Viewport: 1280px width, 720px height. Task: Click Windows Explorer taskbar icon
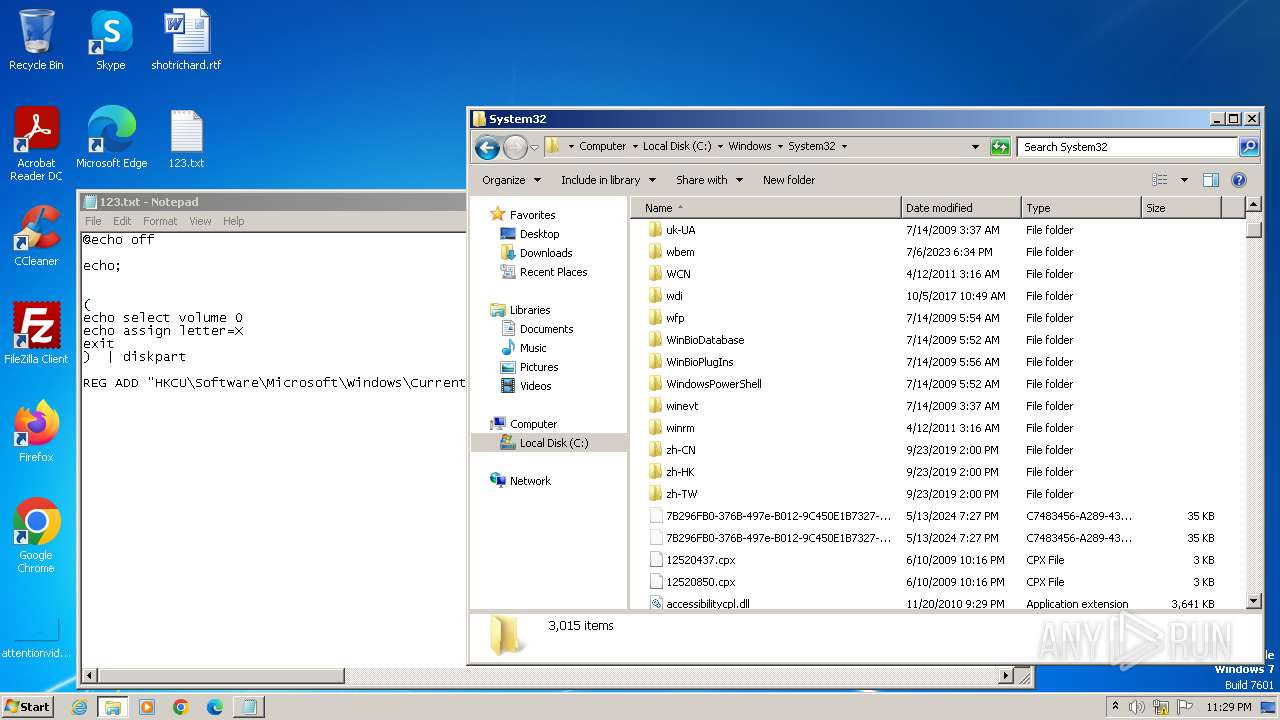click(x=113, y=707)
